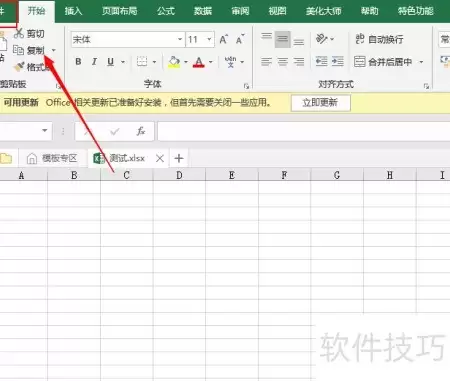Click the text orientation icon

[x=321, y=39]
